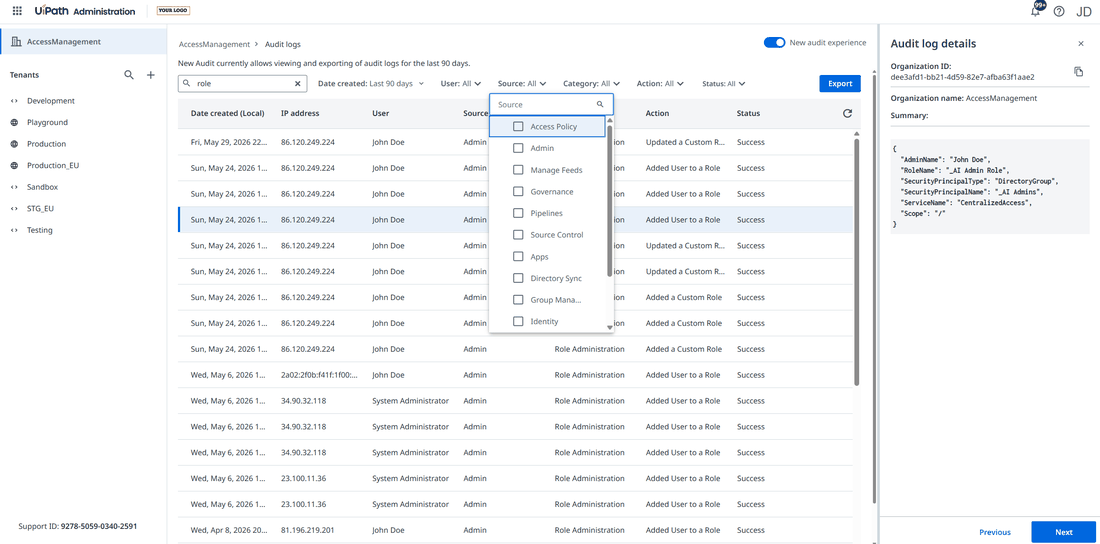Click the Previous button in details panel

coord(995,532)
